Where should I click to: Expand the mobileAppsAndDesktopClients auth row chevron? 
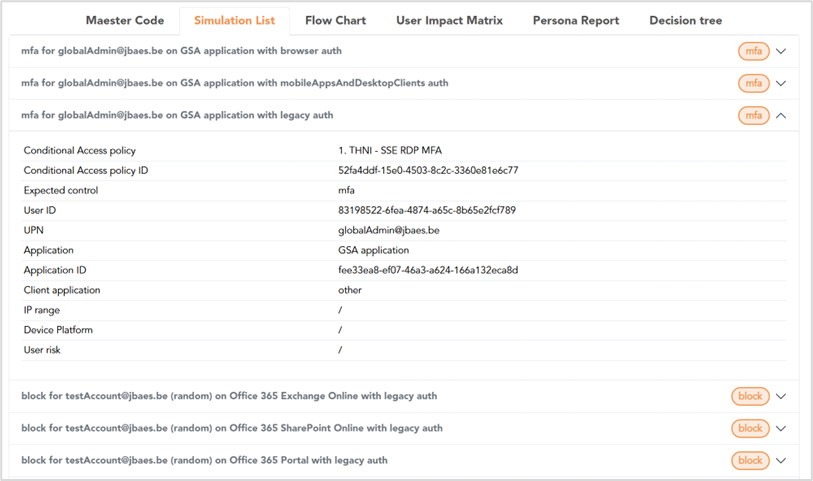[781, 83]
